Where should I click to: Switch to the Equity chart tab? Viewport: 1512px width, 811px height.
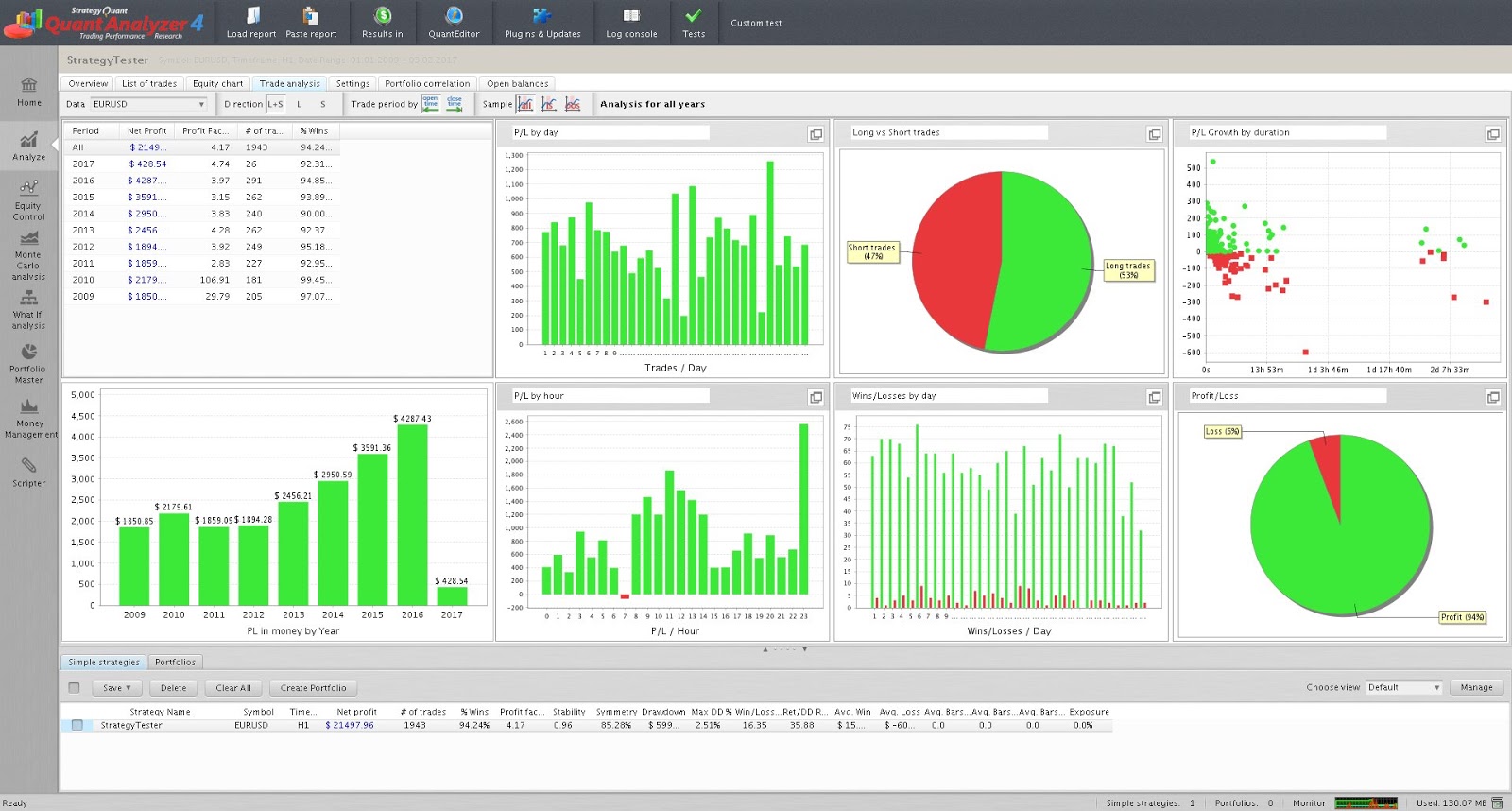coord(218,83)
